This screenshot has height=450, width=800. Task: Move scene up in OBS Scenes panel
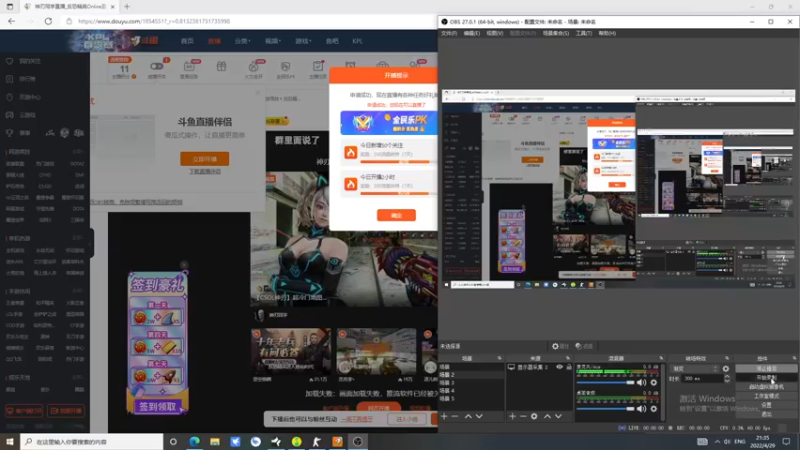[x=468, y=416]
